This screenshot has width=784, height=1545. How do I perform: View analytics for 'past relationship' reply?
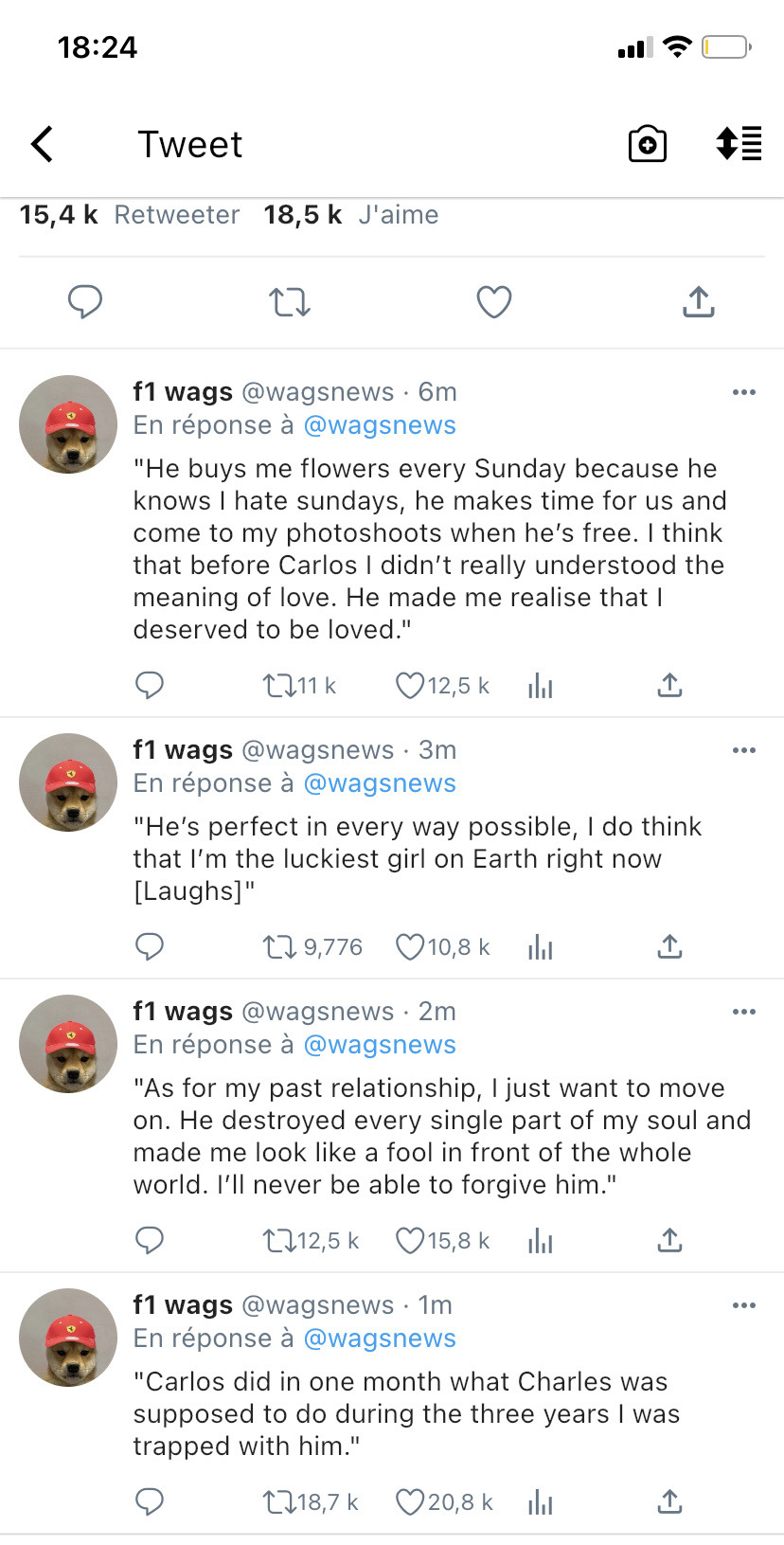tap(541, 1241)
